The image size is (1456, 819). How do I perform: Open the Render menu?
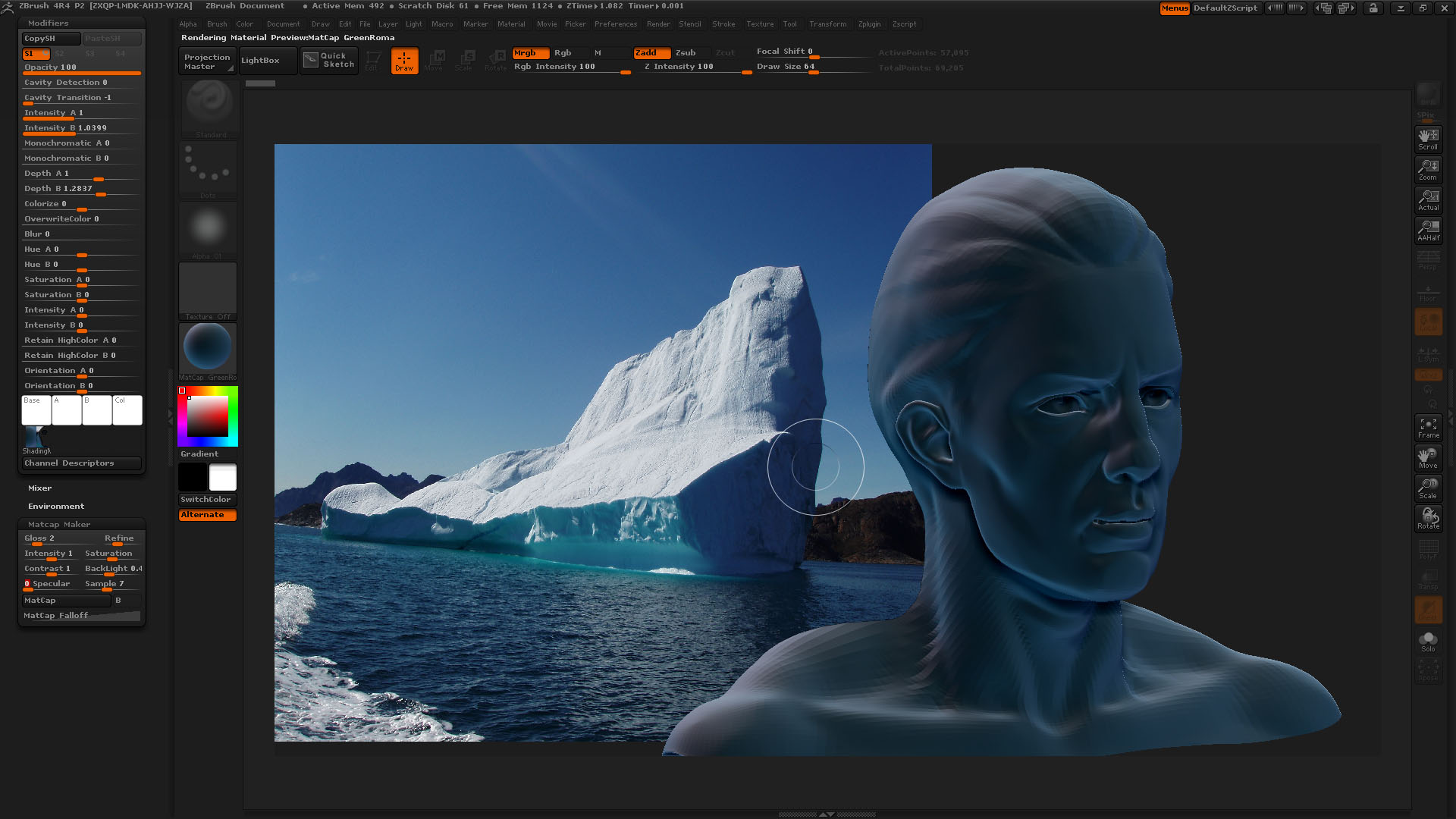point(658,24)
